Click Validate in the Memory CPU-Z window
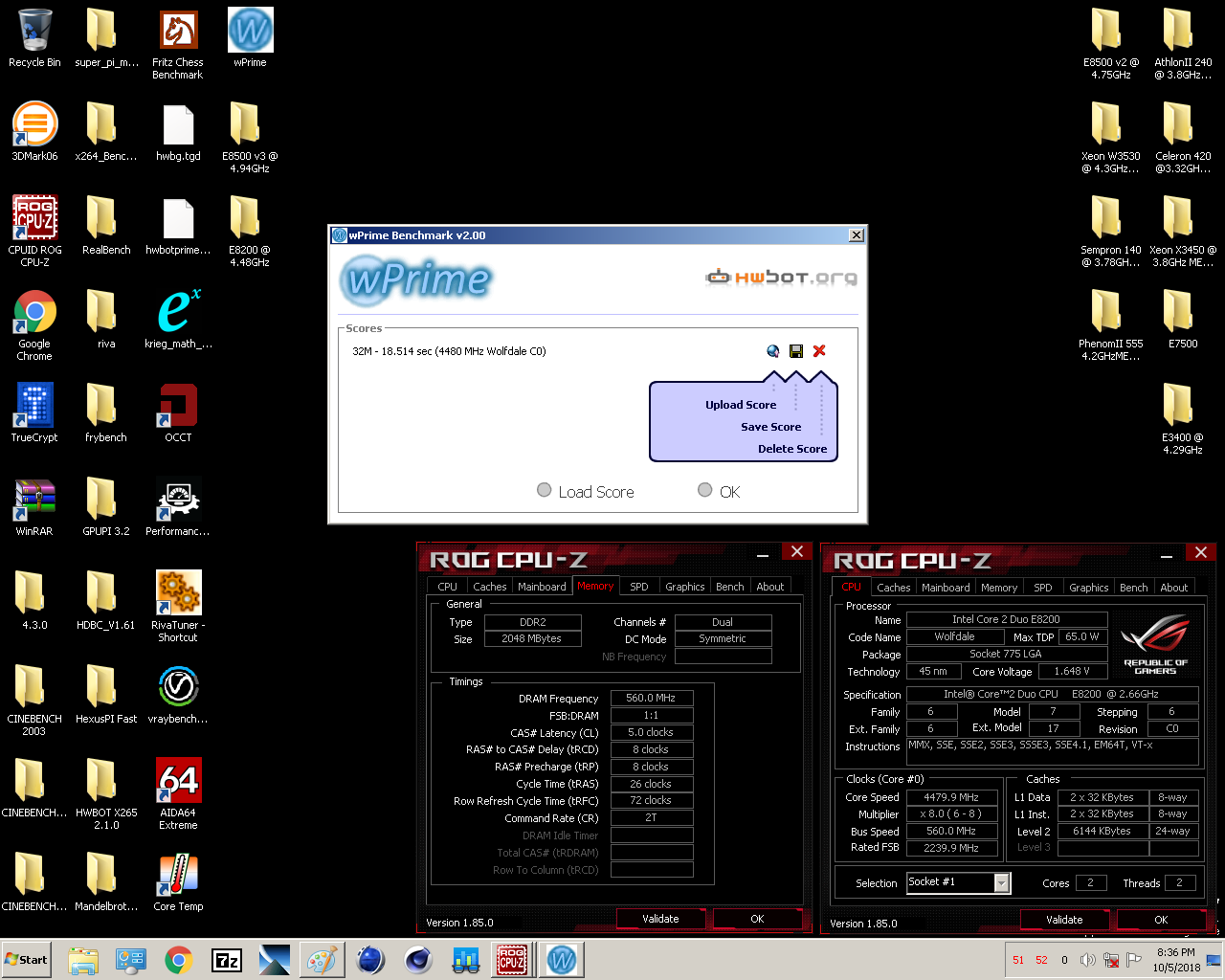1225x980 pixels. coord(660,919)
